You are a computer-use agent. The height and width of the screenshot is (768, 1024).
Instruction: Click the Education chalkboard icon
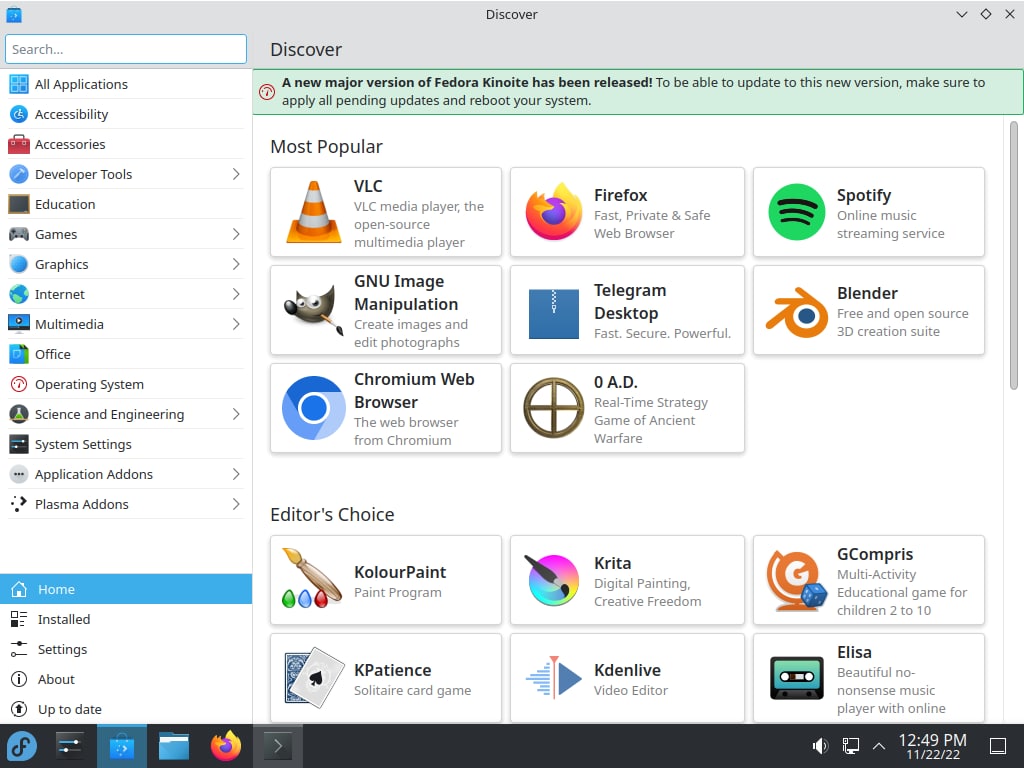18,204
